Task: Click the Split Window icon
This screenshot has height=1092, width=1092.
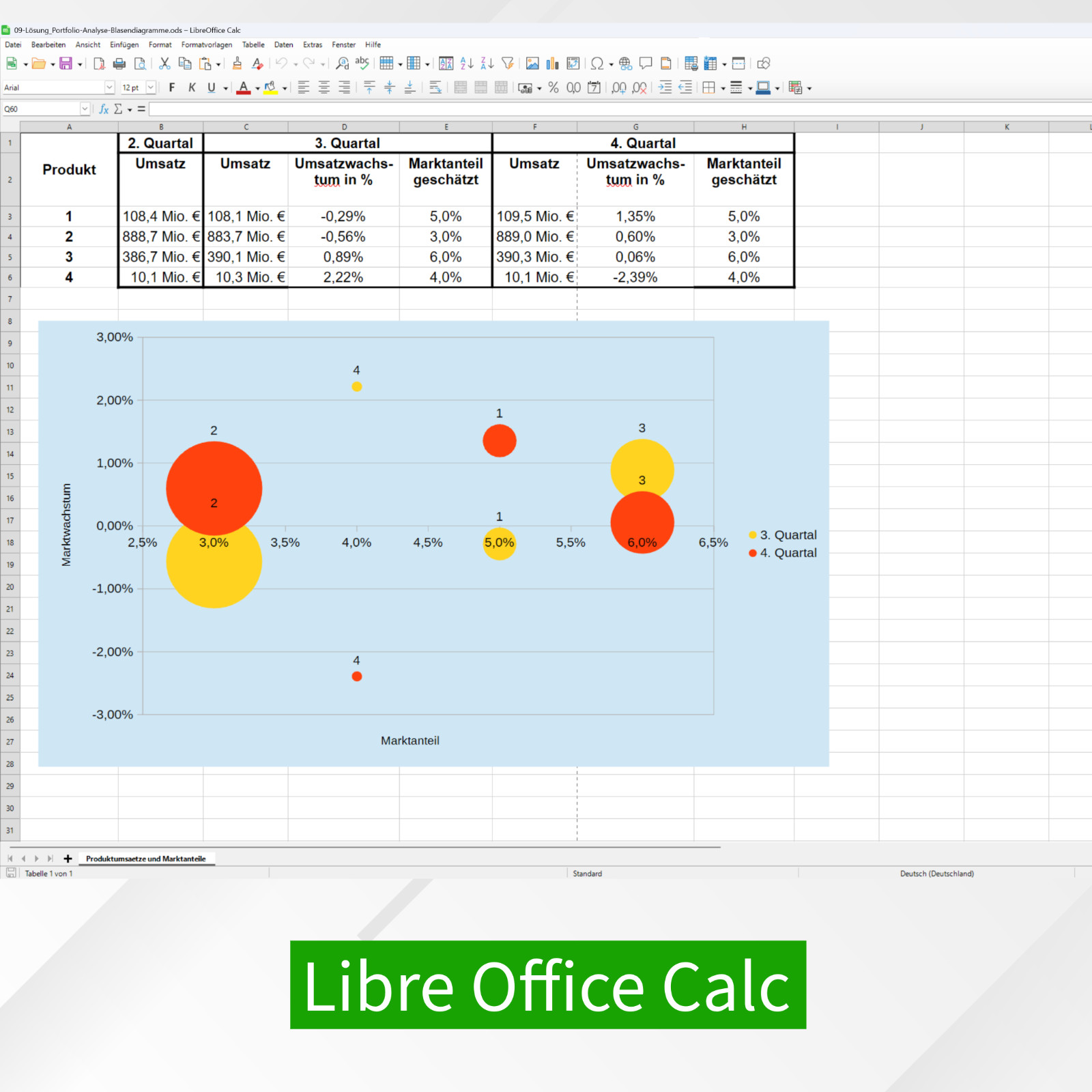Action: tap(738, 63)
